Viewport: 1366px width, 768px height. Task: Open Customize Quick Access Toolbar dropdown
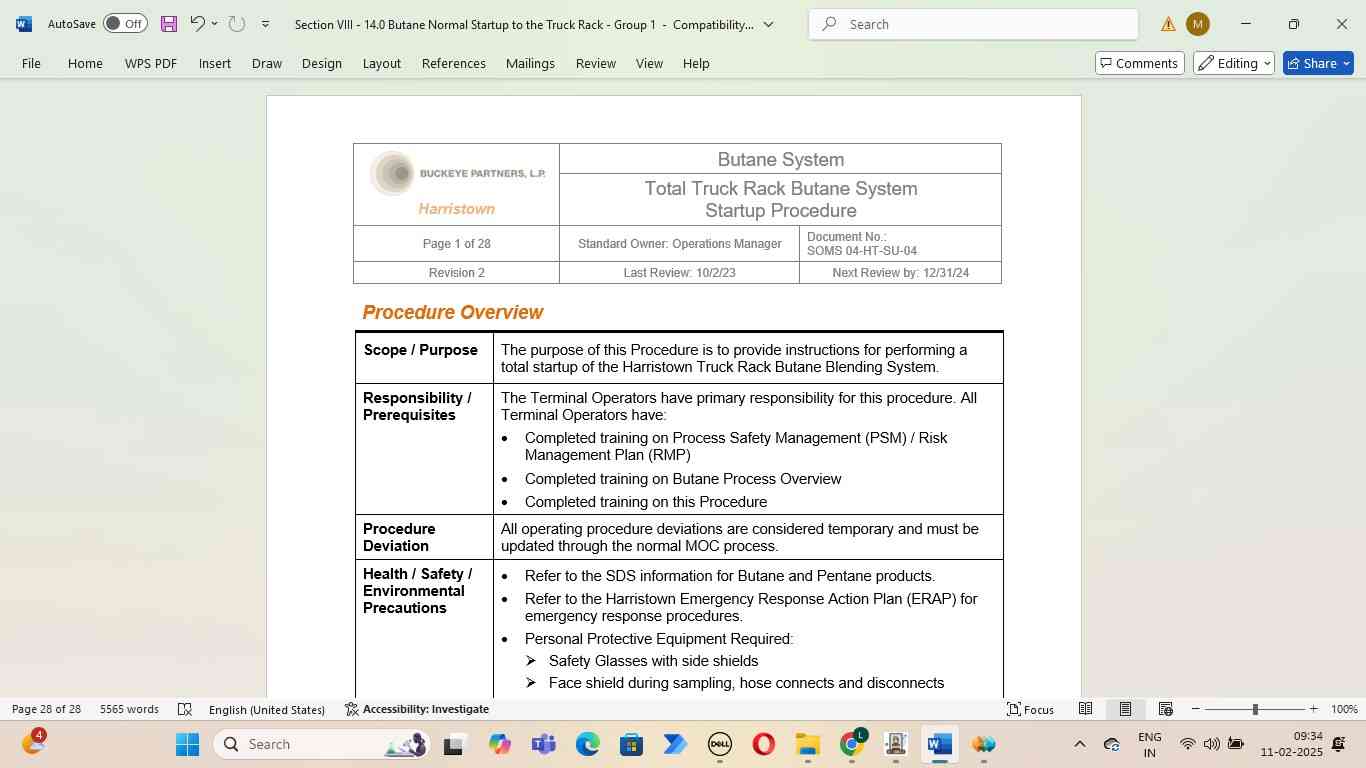click(x=265, y=23)
